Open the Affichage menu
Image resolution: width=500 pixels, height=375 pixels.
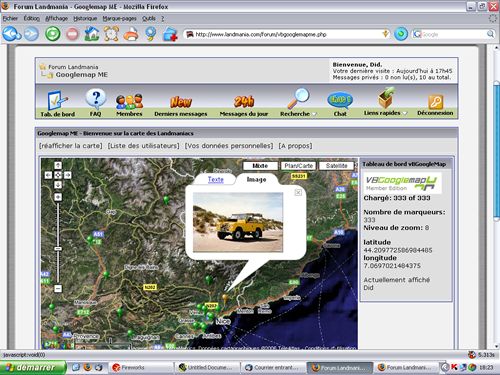point(56,19)
